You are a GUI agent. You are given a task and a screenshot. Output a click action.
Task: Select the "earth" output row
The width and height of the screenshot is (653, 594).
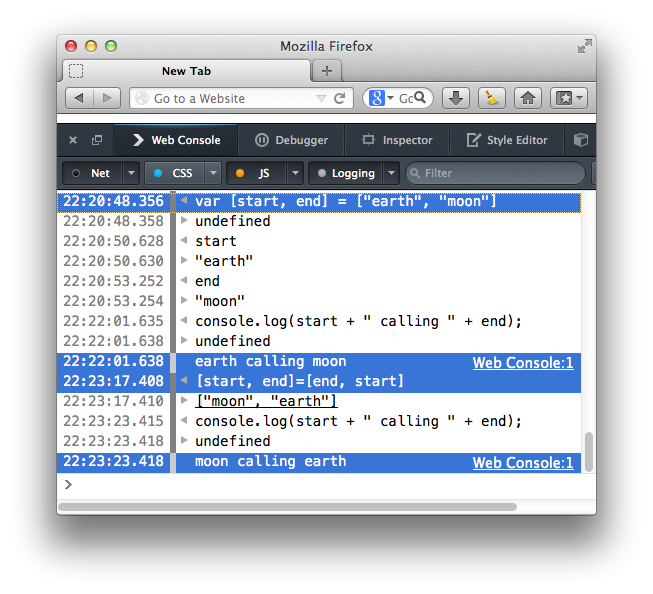pyautogui.click(x=319, y=261)
